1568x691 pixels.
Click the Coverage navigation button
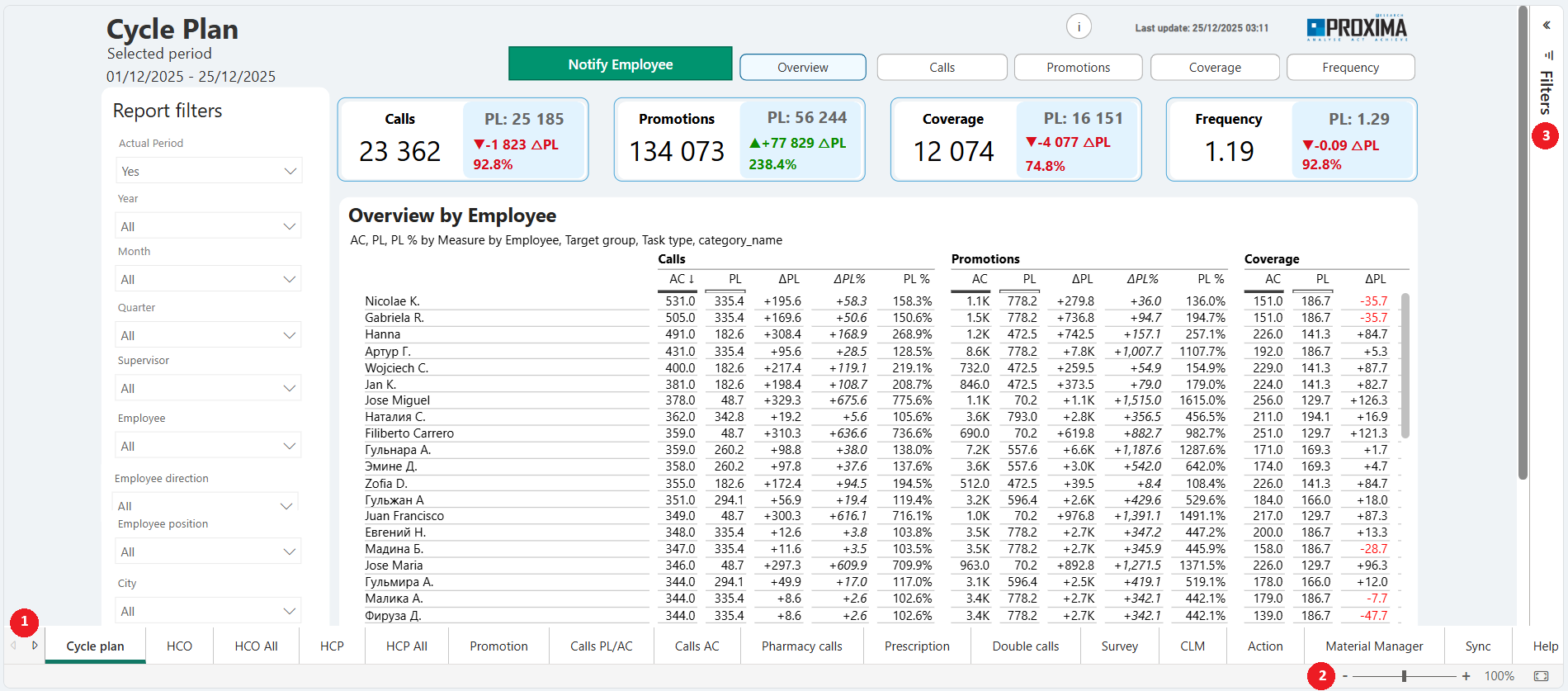click(x=1214, y=68)
